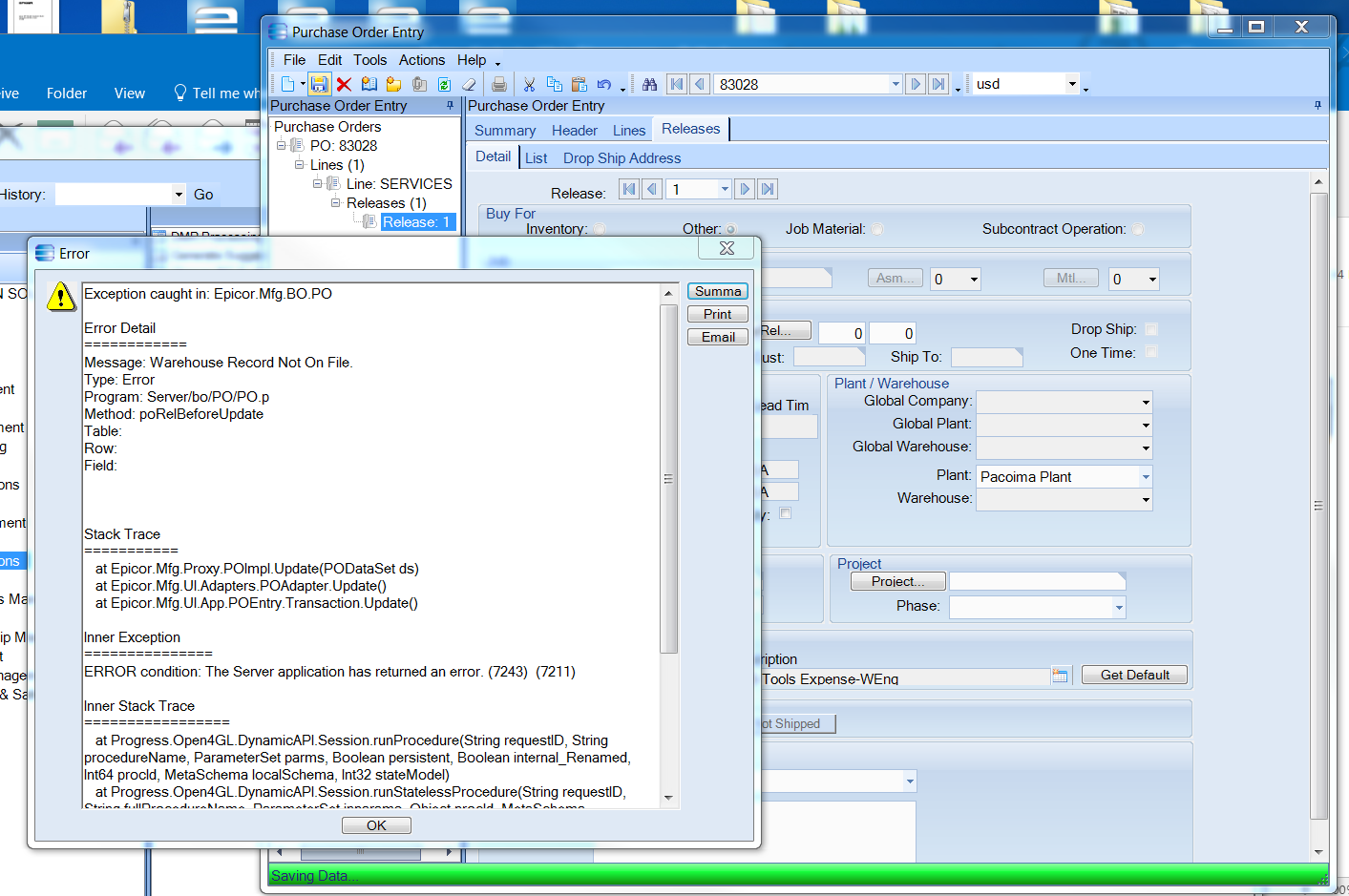Switch to the List sub-tab
Image resolution: width=1349 pixels, height=896 pixels.
[537, 158]
